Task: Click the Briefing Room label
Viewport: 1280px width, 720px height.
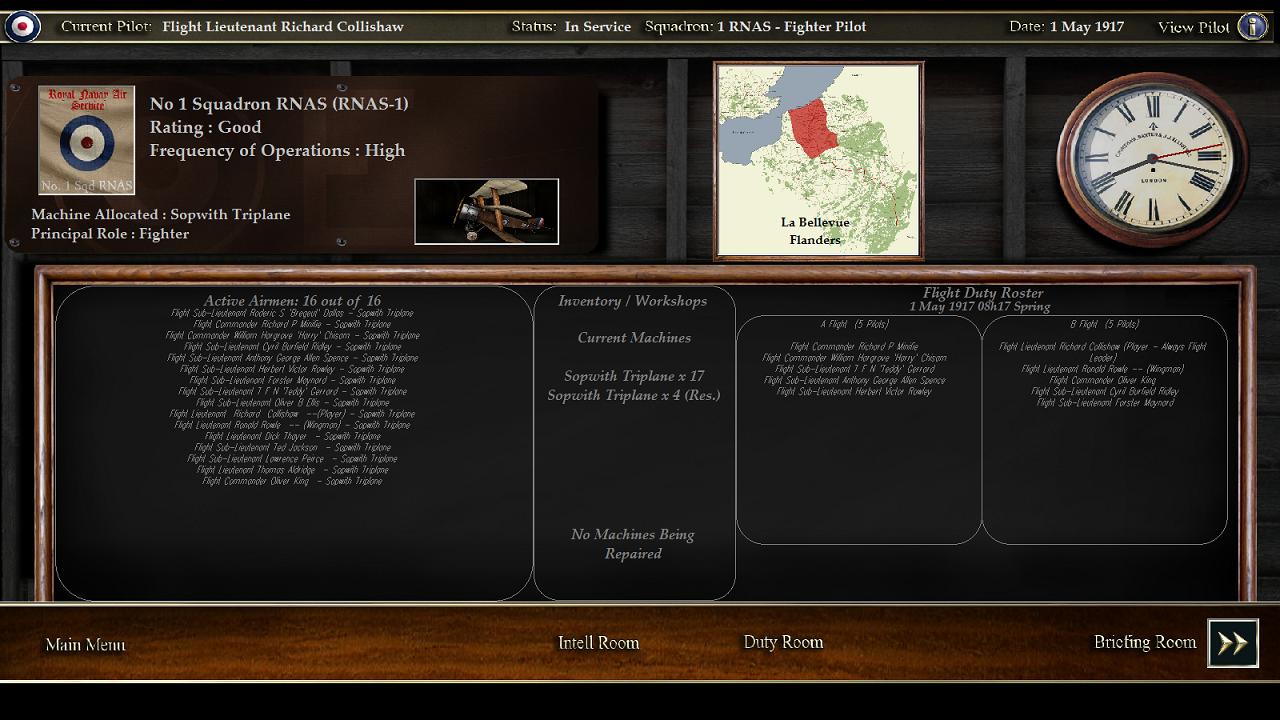Action: pos(1145,642)
